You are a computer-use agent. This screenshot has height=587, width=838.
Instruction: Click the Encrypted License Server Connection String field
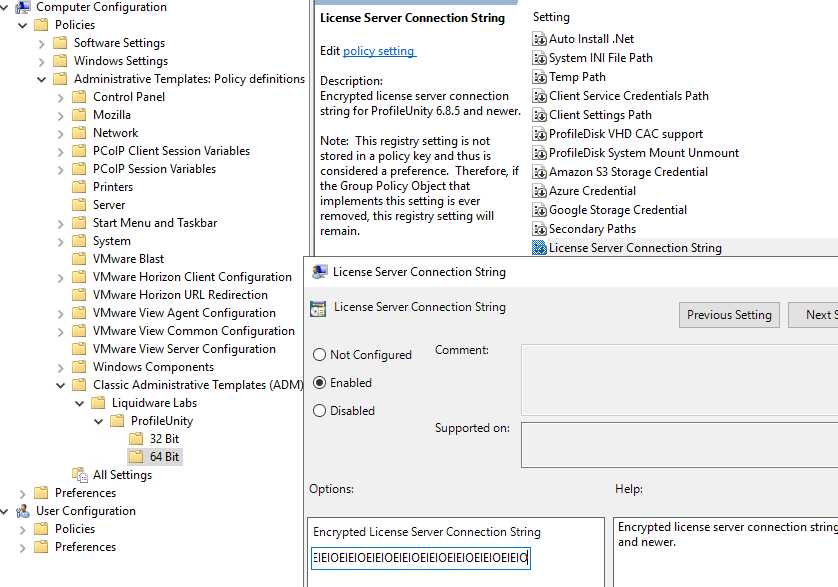coord(421,558)
